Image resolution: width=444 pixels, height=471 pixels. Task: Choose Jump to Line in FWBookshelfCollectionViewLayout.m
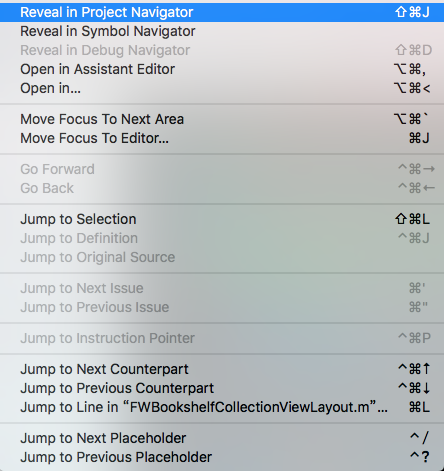pyautogui.click(x=222, y=407)
